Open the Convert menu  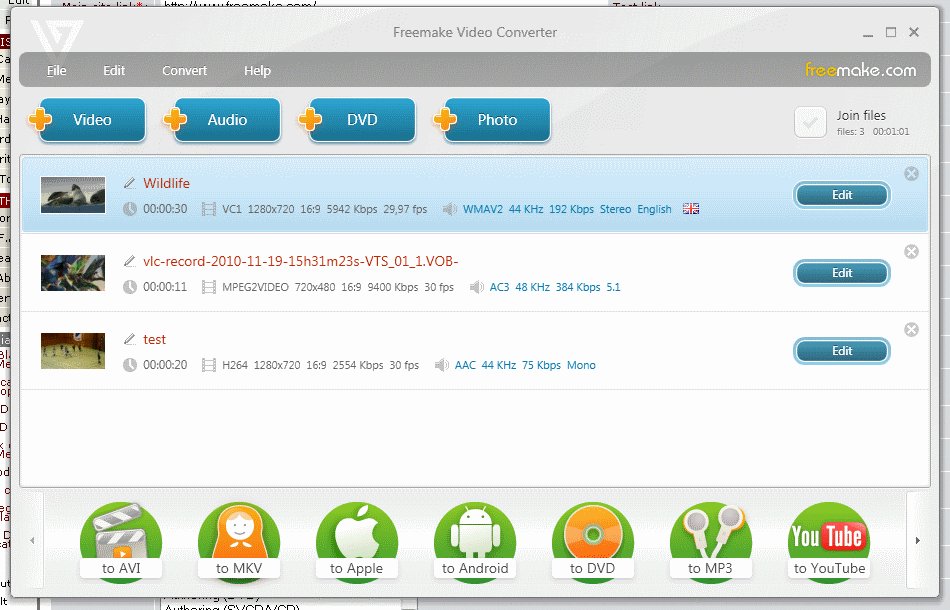tap(184, 70)
